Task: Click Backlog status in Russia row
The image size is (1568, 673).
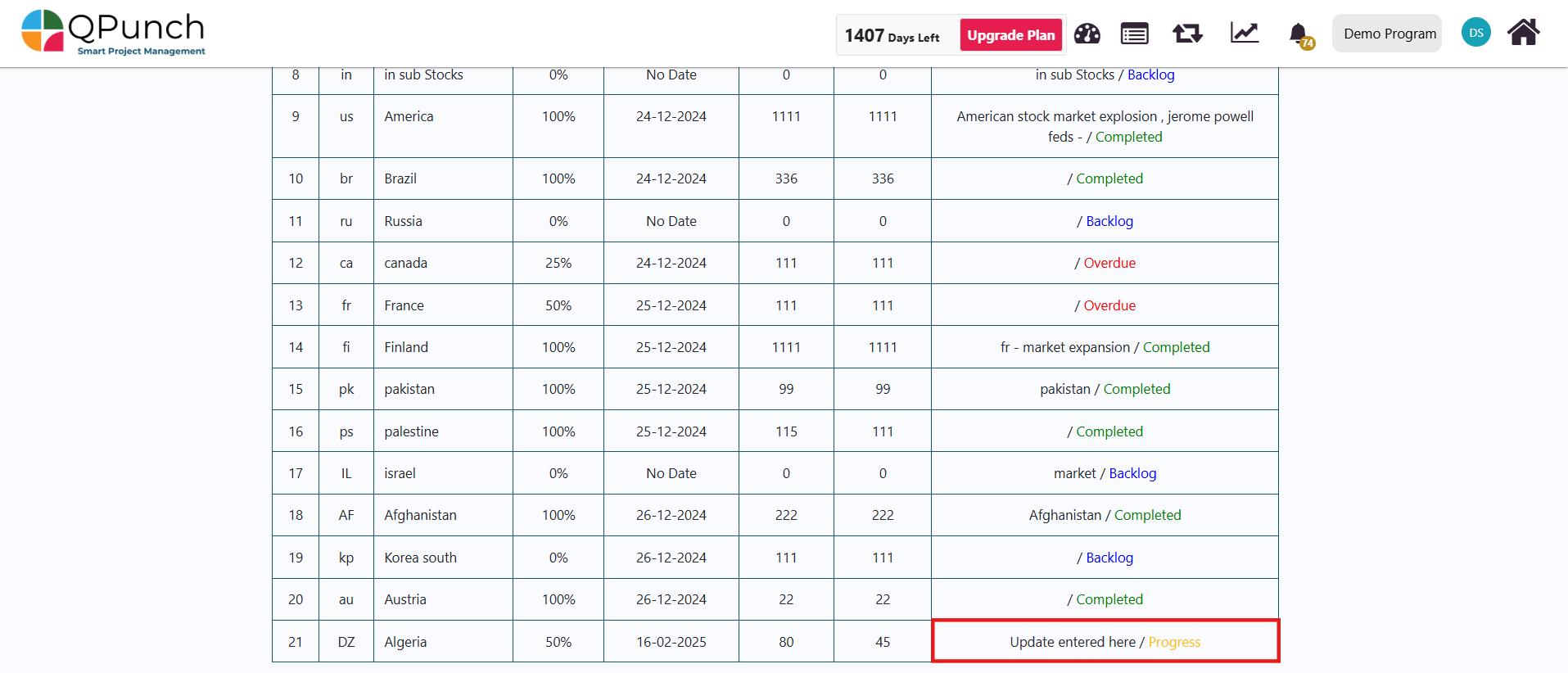Action: pyautogui.click(x=1109, y=221)
